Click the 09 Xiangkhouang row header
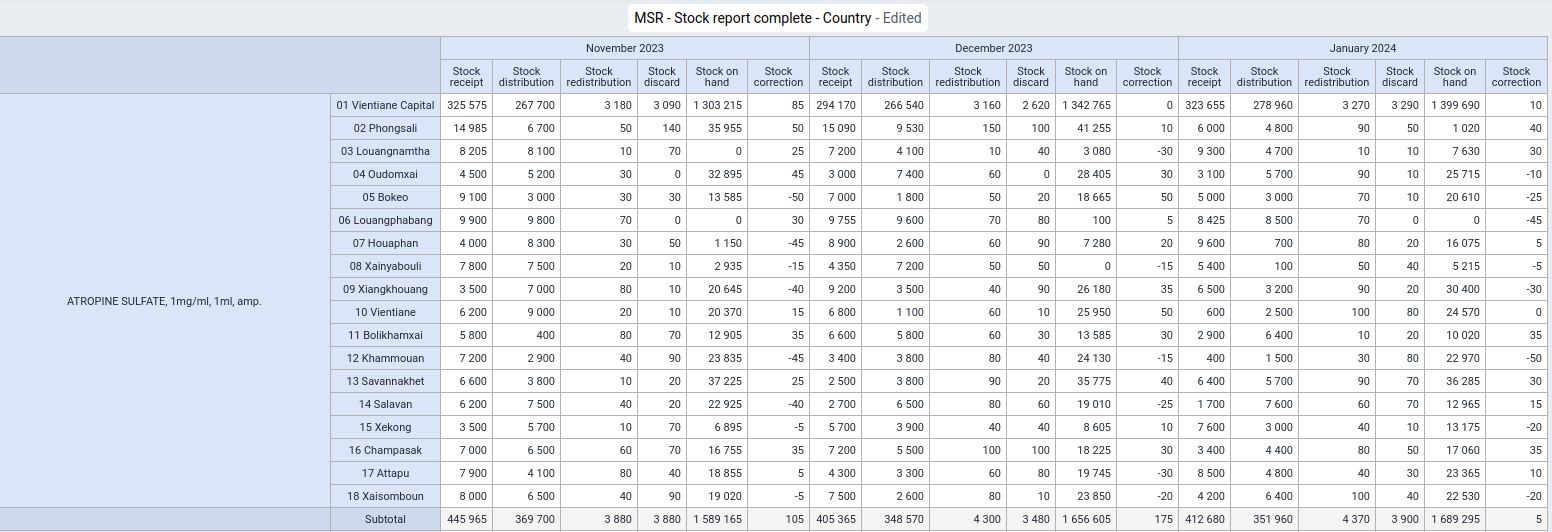The width and height of the screenshot is (1552, 532). (385, 289)
